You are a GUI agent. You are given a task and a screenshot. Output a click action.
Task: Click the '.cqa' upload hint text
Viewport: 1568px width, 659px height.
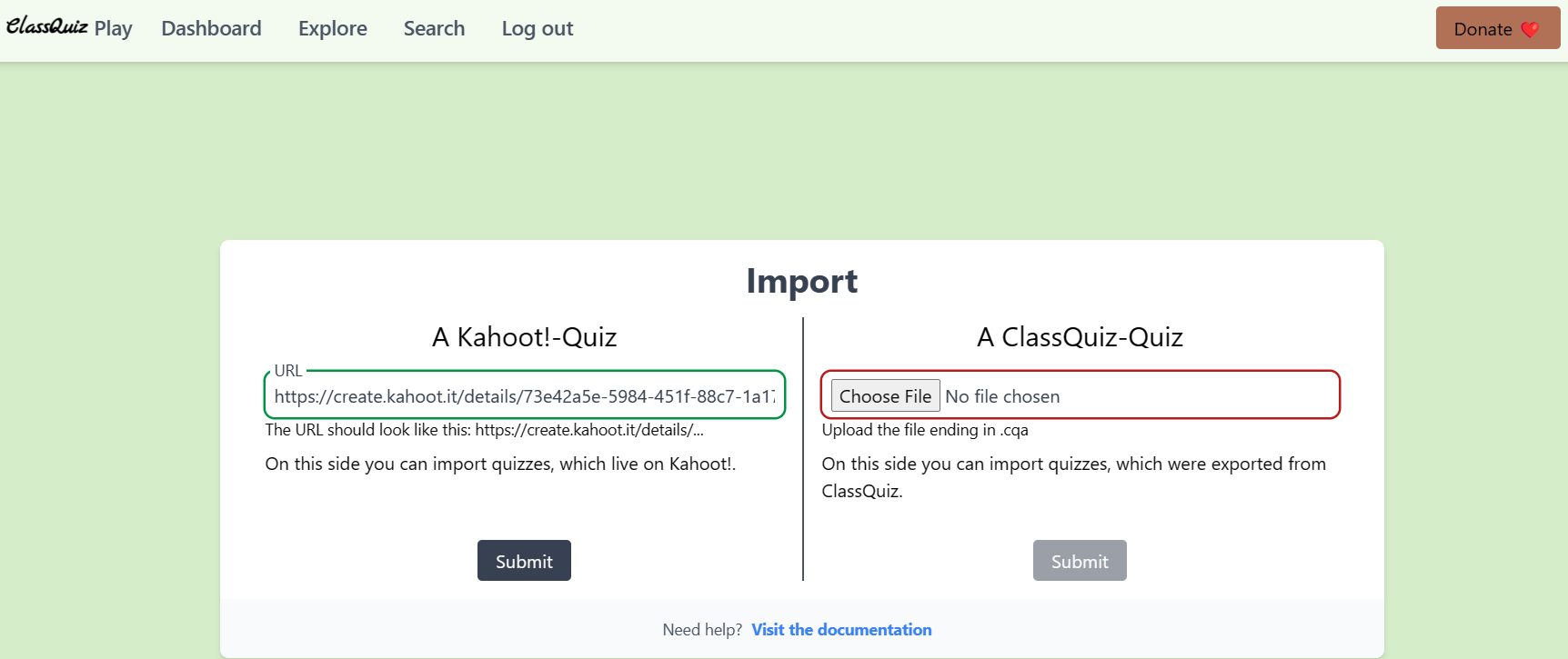pos(925,430)
